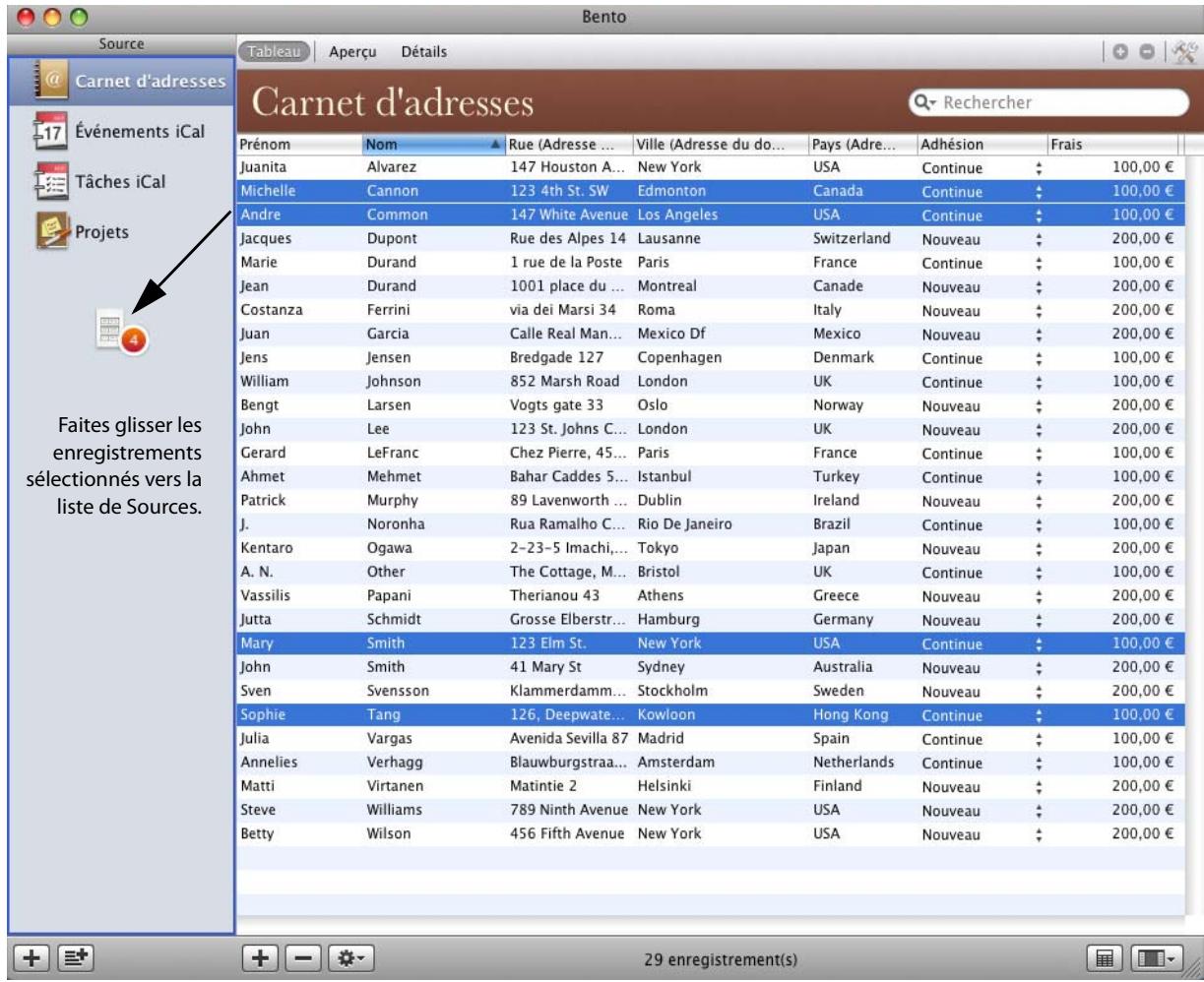Click the 852 Marsh Road address cell
Image resolution: width=1204 pixels, height=982 pixels.
(x=564, y=381)
